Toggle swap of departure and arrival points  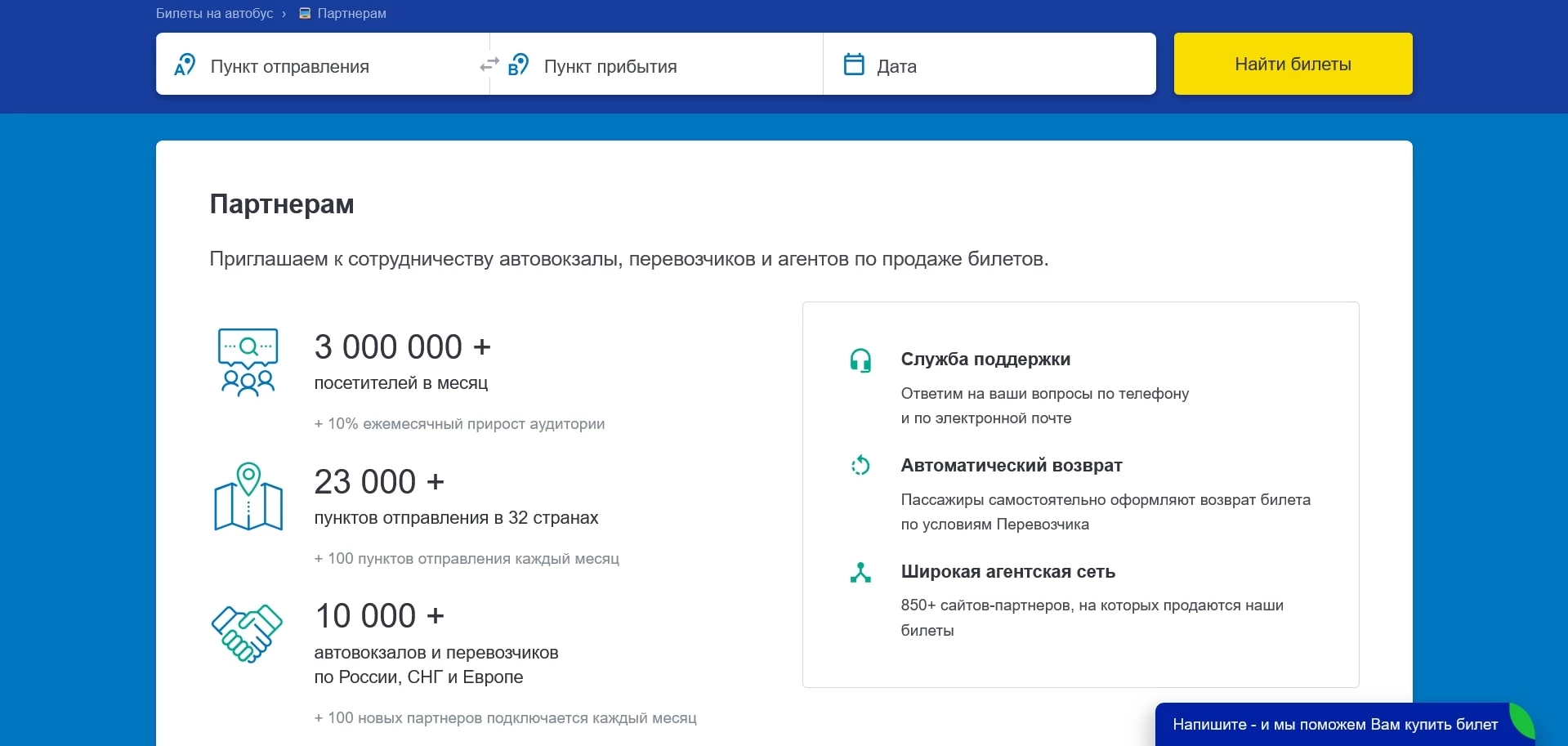[489, 65]
